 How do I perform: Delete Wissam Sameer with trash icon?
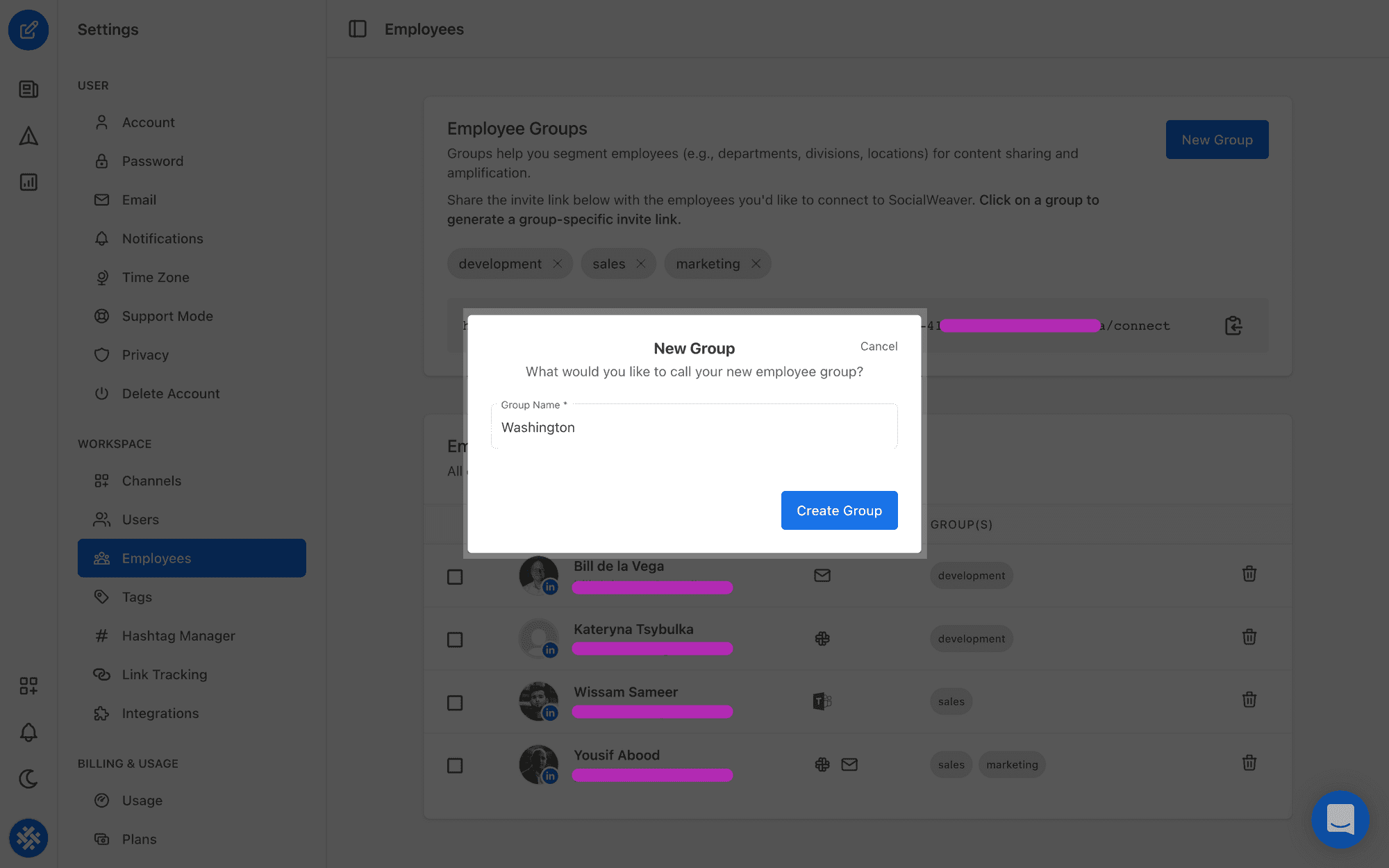click(1249, 699)
